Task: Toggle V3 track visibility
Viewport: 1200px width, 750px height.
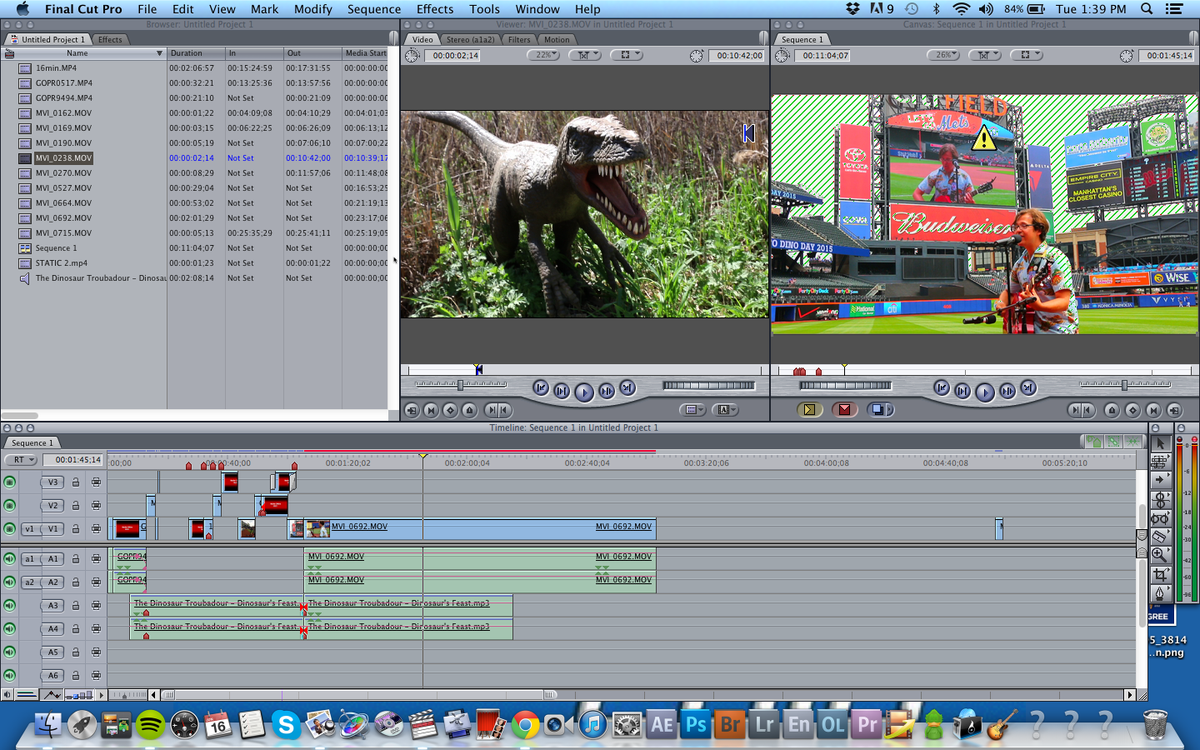Action: click(10, 482)
